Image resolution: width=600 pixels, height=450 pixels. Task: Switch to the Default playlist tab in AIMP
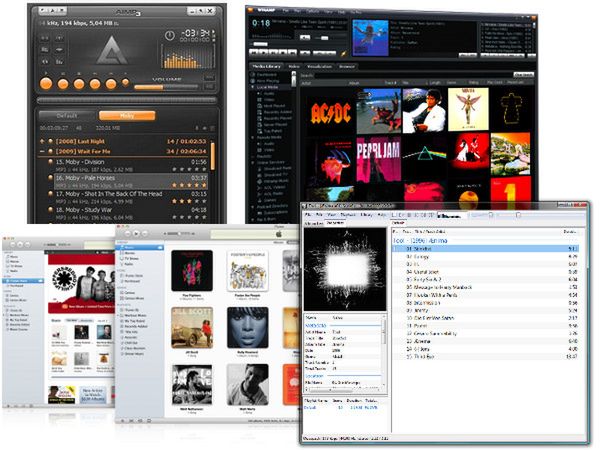67,116
